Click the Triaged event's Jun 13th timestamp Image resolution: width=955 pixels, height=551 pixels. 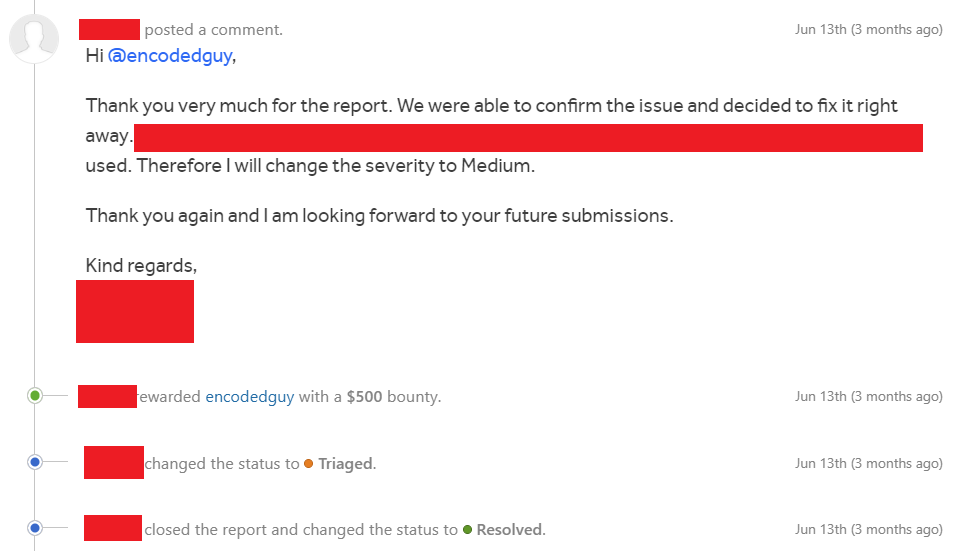869,463
